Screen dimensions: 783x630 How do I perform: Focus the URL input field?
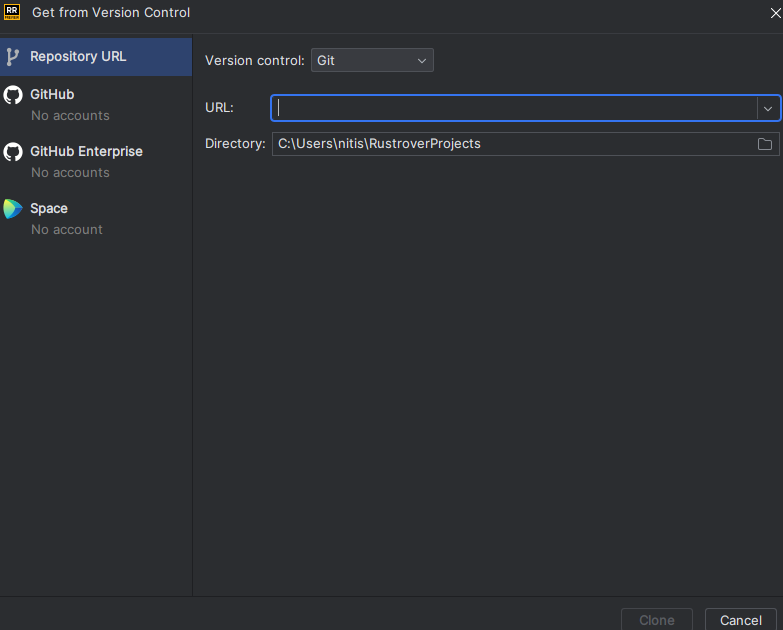tap(514, 108)
